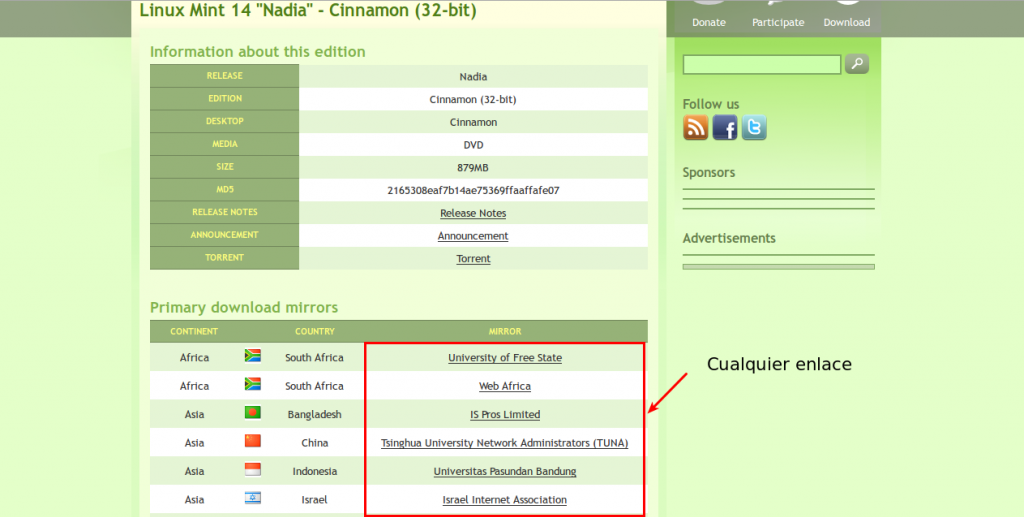Screen dimensions: 1024x517
Task: Click the TORRENT row label
Action: tap(225, 258)
